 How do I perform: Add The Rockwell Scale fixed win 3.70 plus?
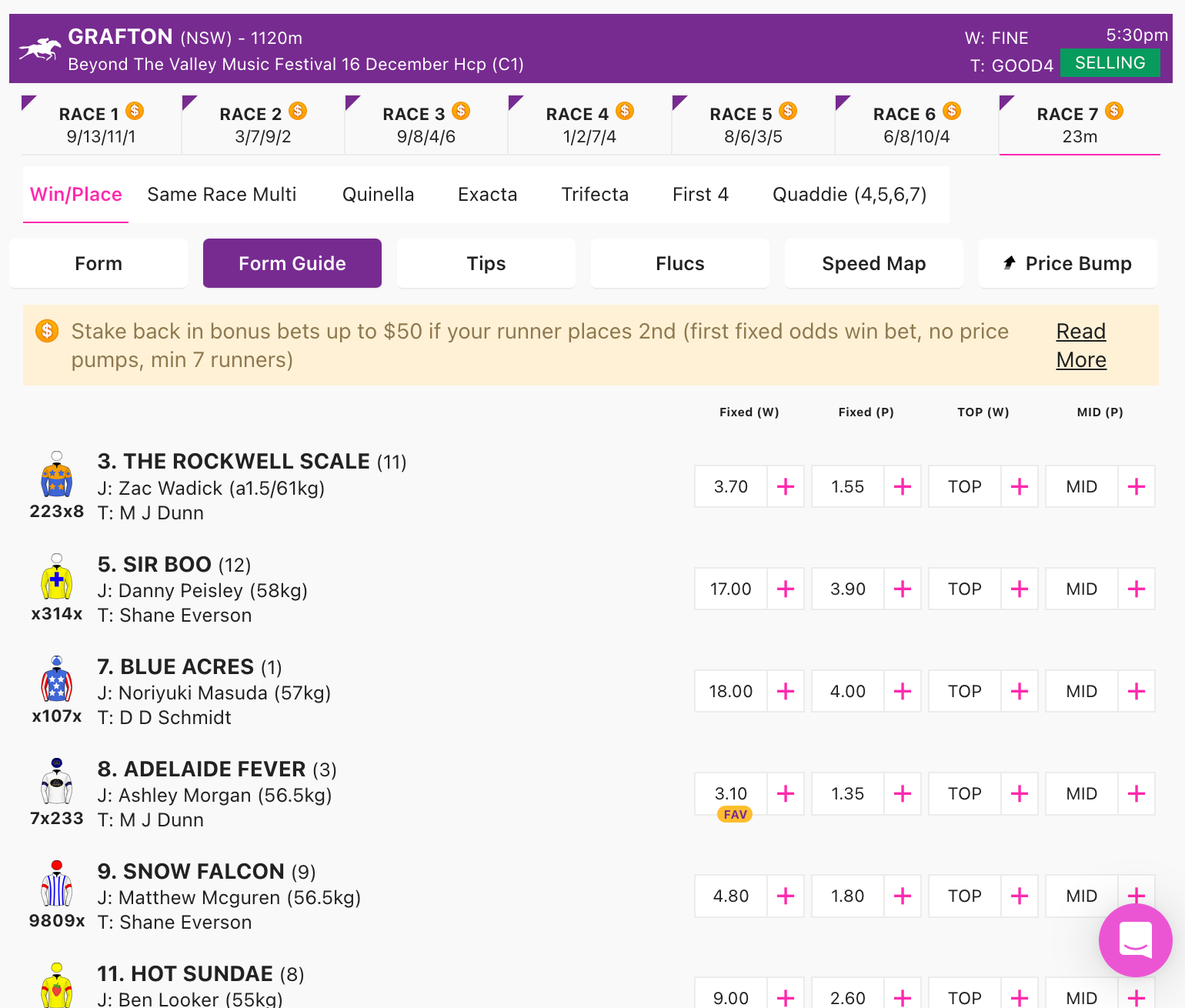coord(786,486)
